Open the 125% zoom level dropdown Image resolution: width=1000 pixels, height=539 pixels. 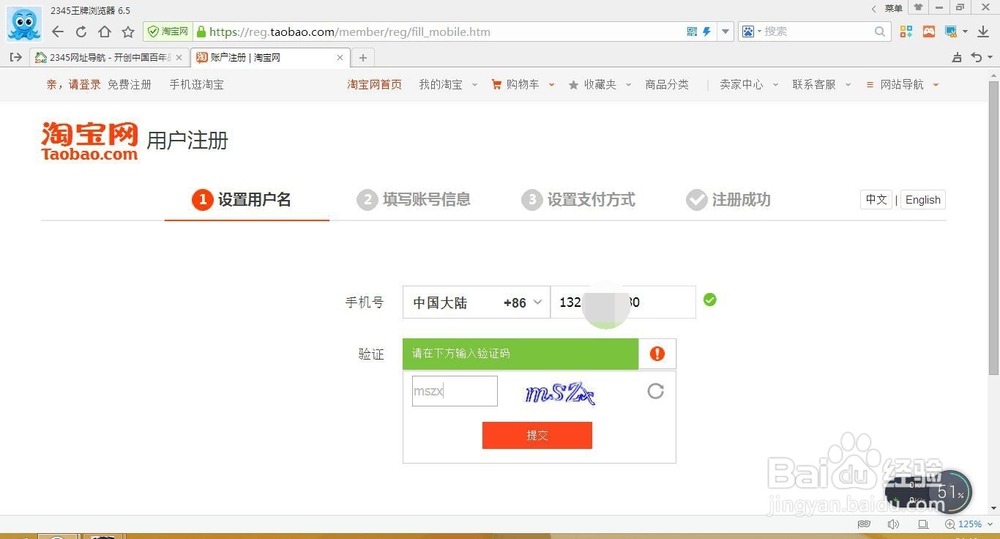coord(990,524)
